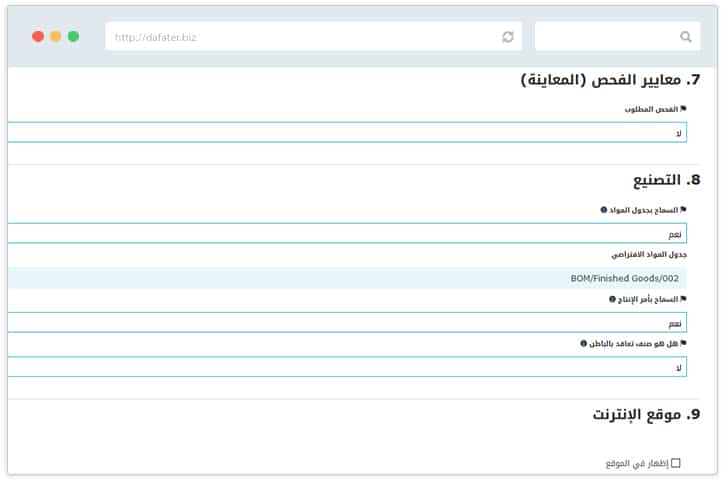
Task: Click the flag icon next to السماح بأمر الإنتاج
Action: (683, 299)
